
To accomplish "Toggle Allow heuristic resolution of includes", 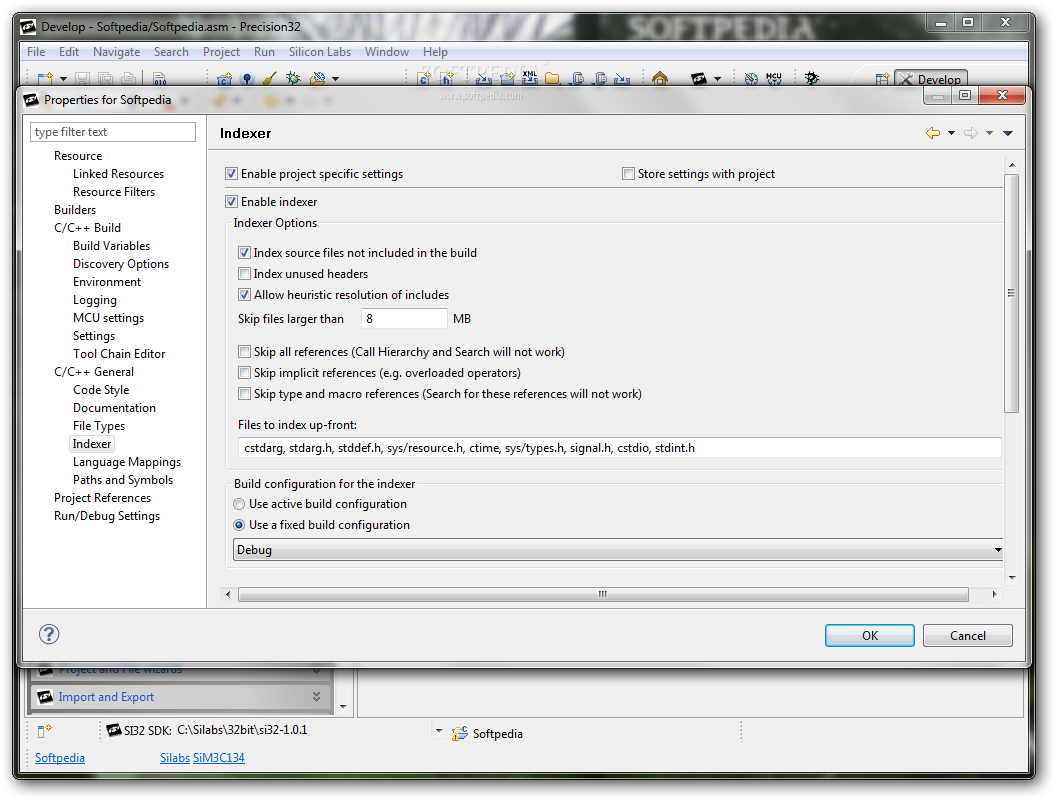I will click(x=244, y=294).
